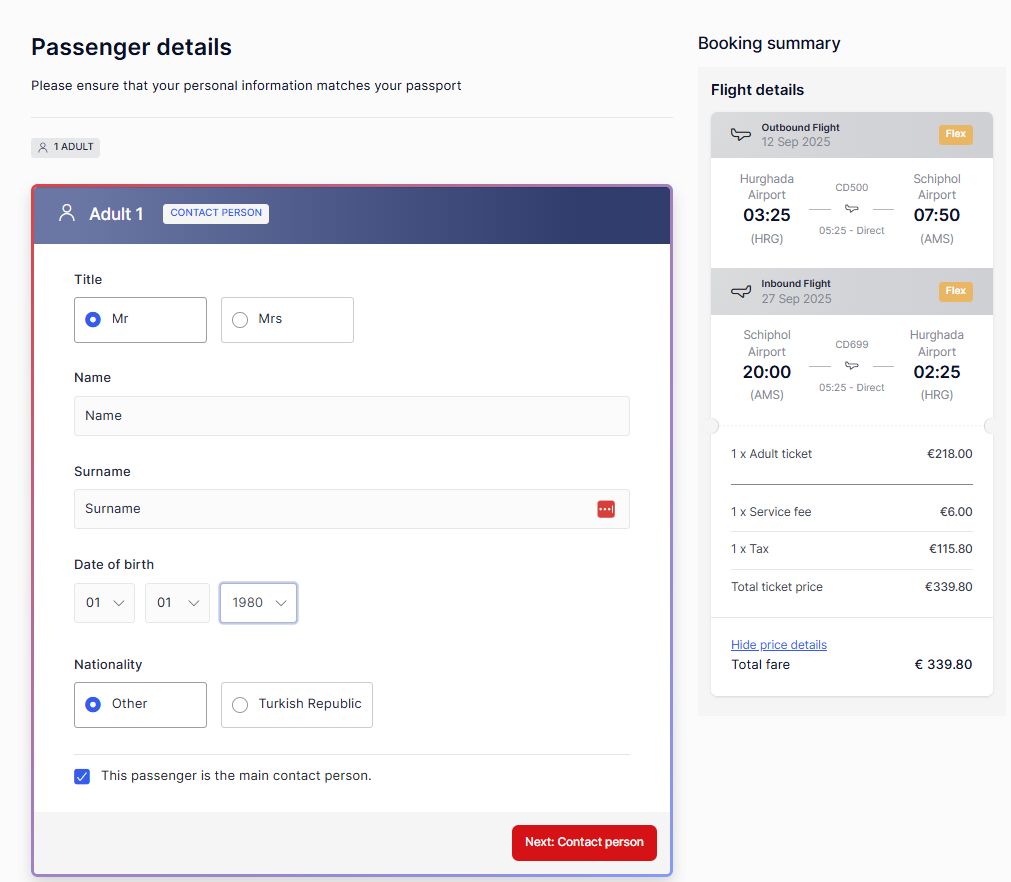Click the Passenger details heading

[132, 47]
